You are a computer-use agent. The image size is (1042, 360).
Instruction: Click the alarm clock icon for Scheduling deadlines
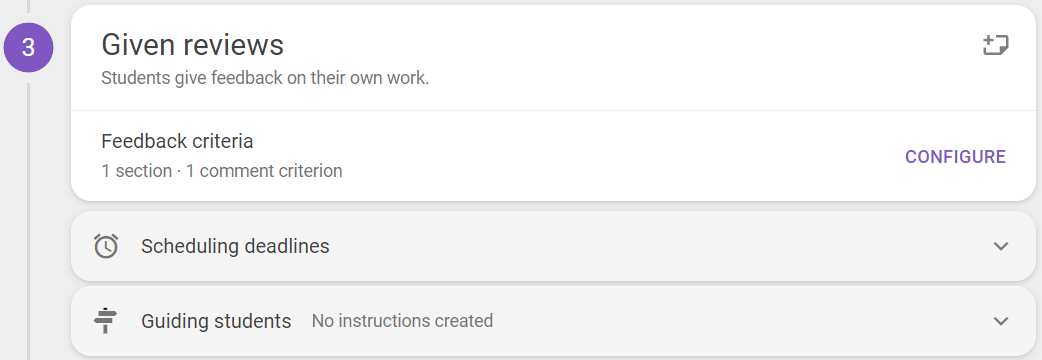pyautogui.click(x=106, y=246)
